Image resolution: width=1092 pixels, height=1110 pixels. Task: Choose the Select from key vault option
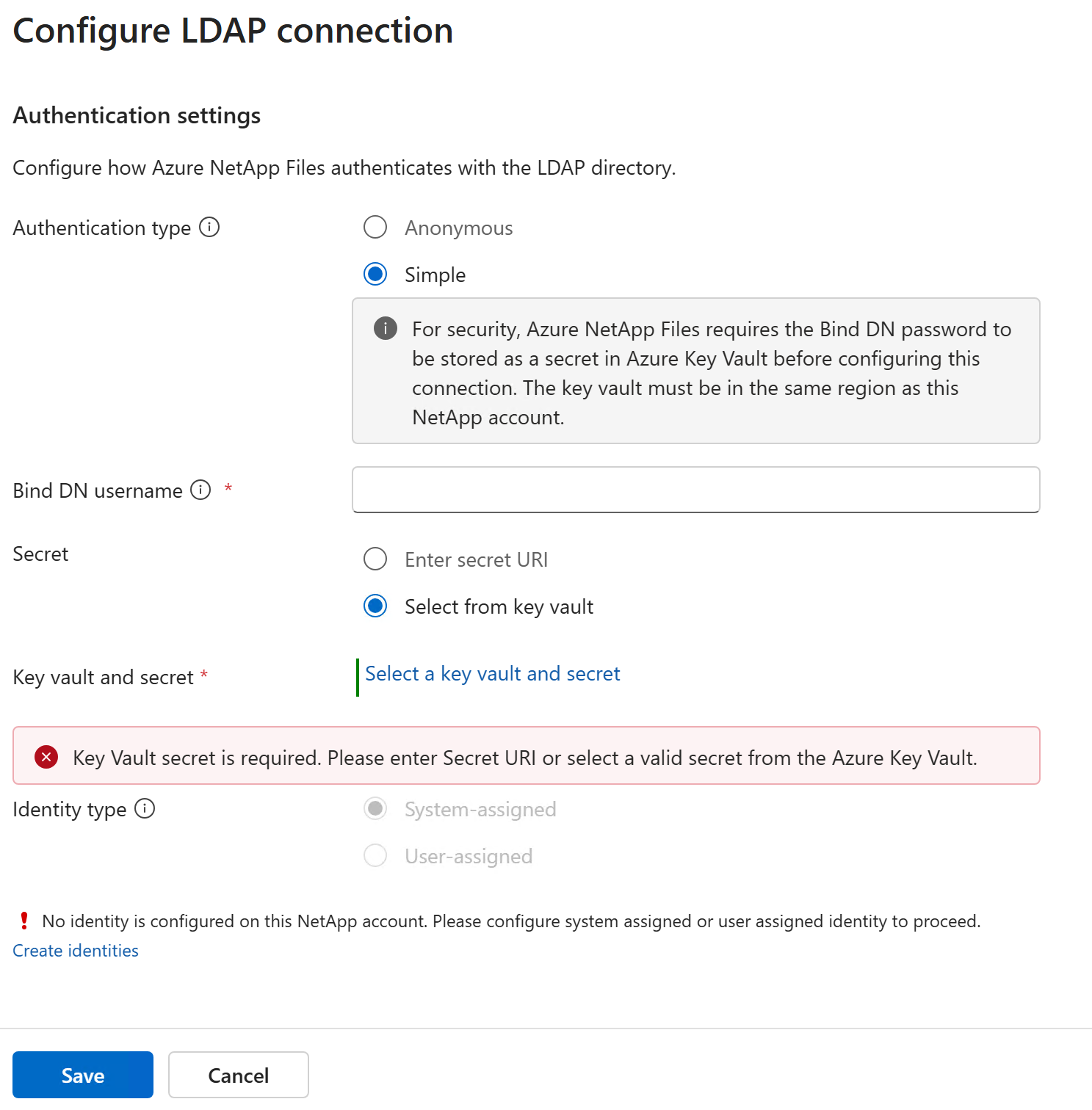point(375,606)
